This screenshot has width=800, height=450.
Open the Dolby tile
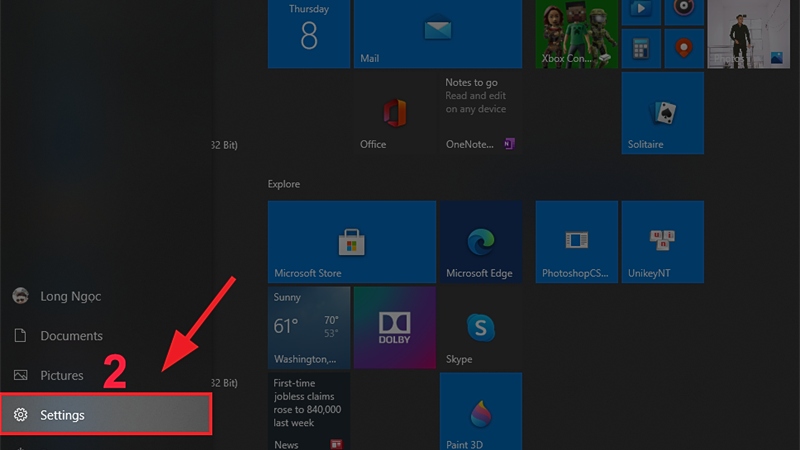coord(395,328)
